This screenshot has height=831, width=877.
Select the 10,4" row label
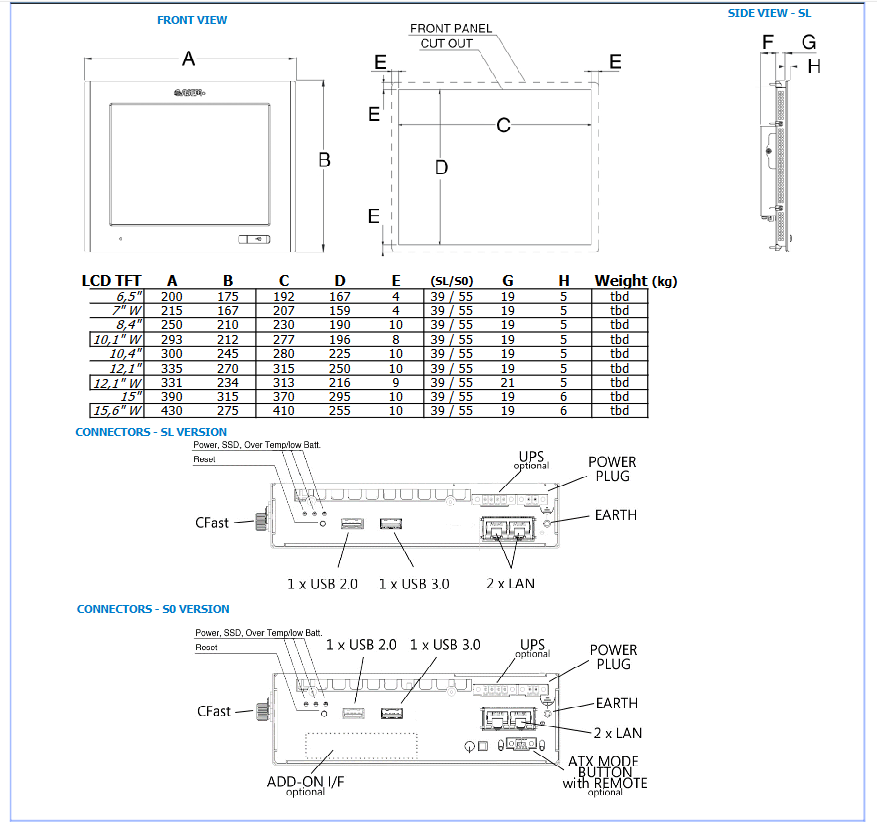[126, 353]
